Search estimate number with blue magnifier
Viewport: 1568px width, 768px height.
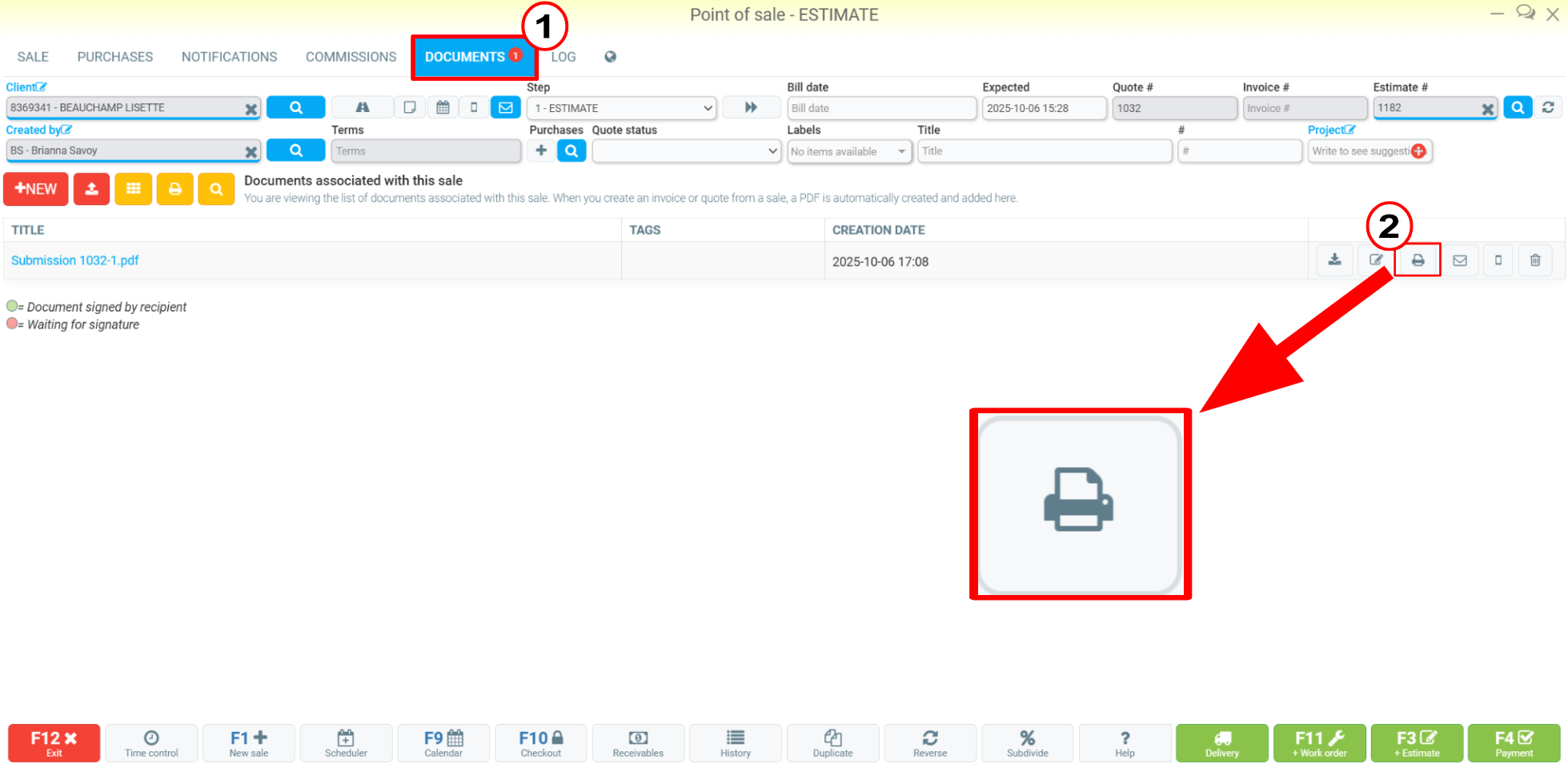1518,107
